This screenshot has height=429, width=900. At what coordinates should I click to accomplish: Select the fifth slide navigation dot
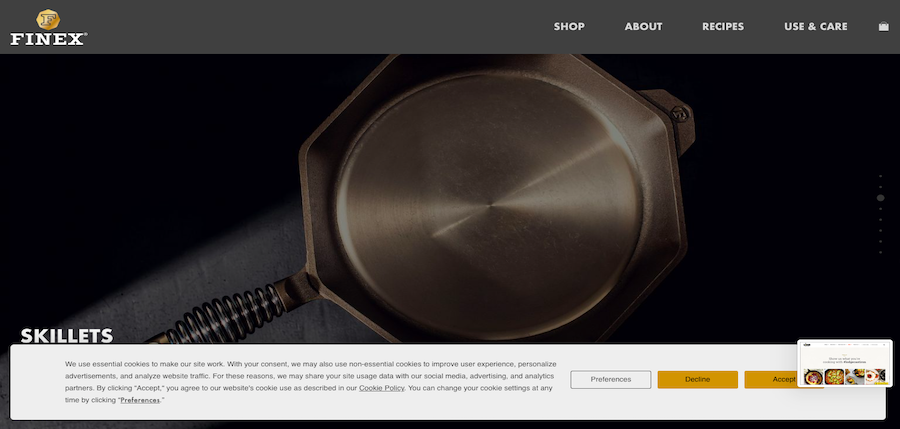click(x=880, y=220)
